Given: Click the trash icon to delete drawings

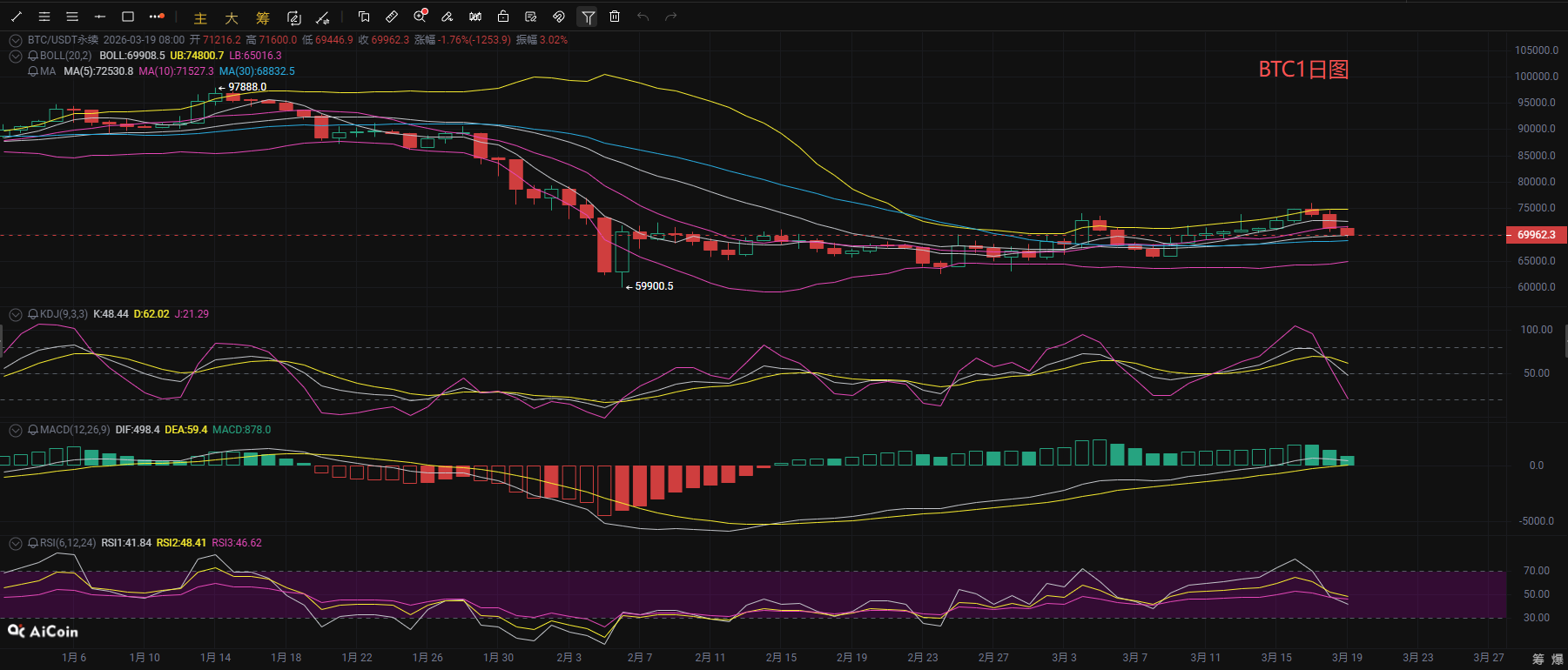Looking at the screenshot, I should pos(615,17).
